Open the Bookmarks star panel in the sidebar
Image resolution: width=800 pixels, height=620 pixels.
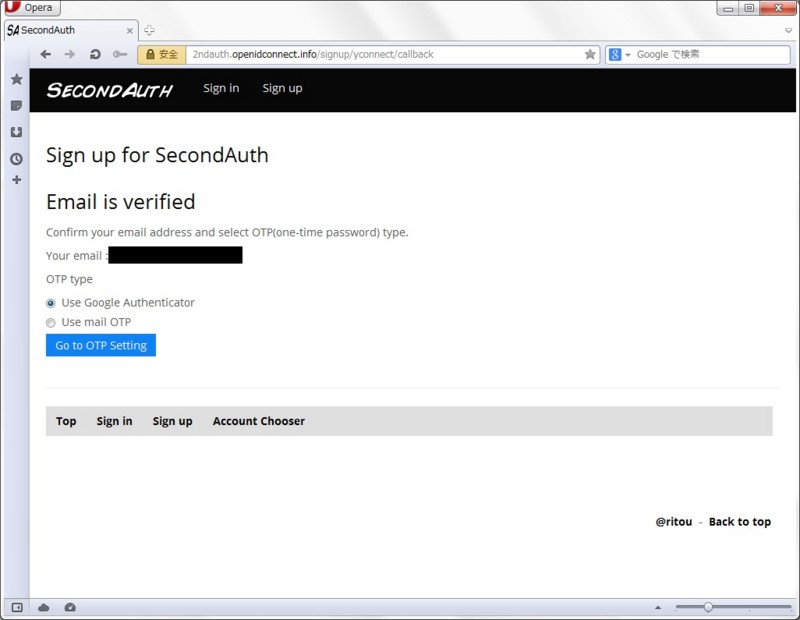(17, 79)
